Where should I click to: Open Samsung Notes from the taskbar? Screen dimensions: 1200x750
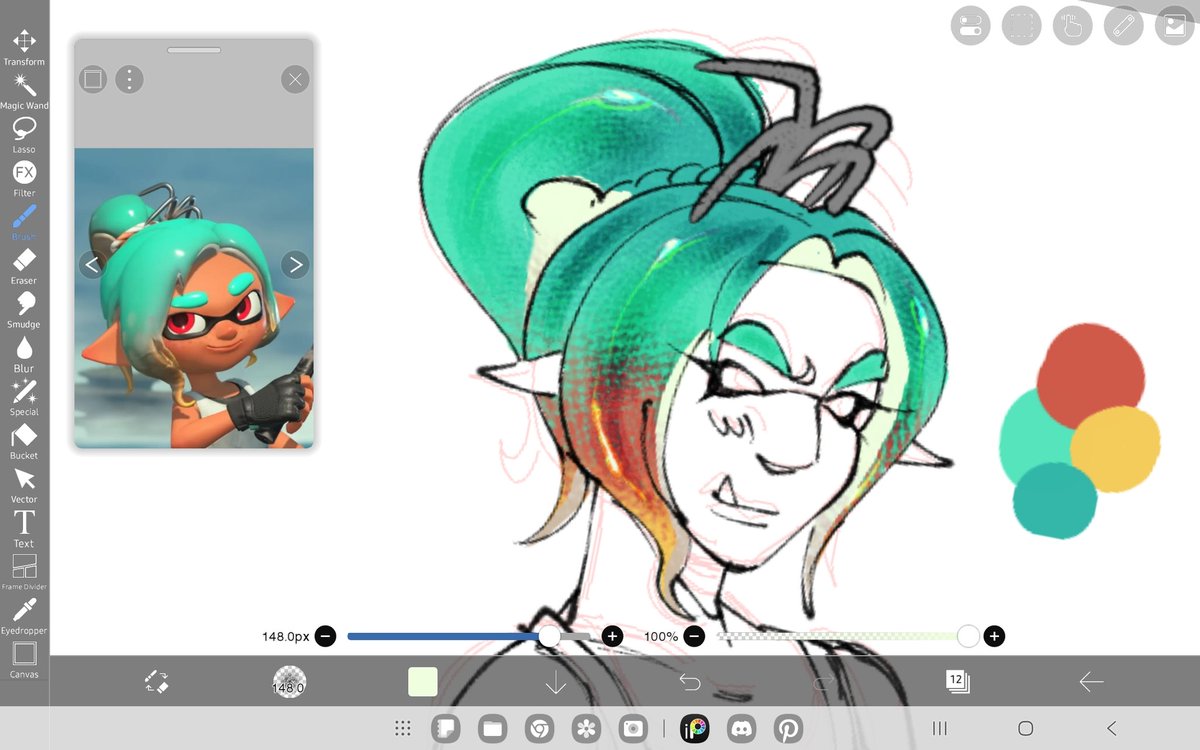pos(446,729)
